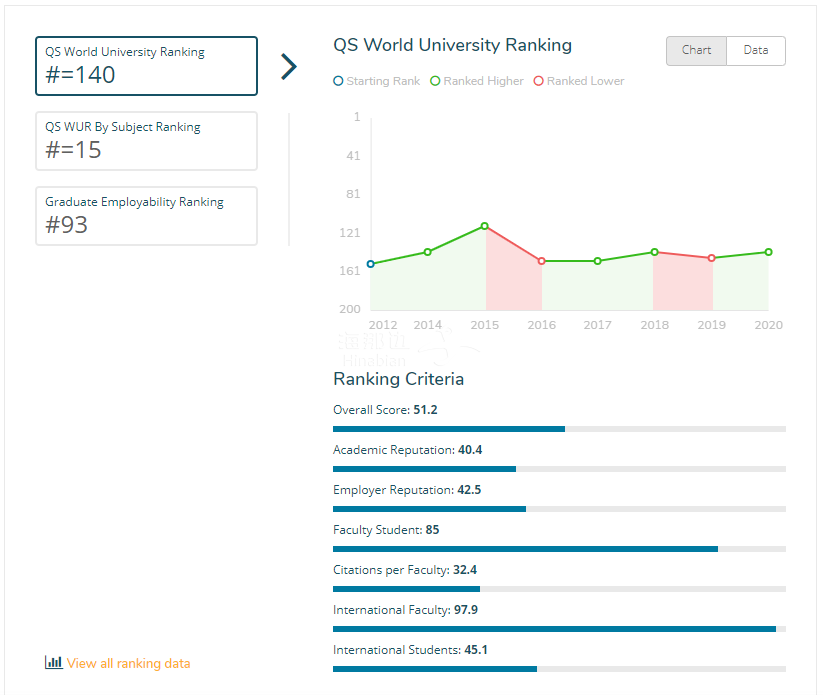Viewport: 823px width, 695px height.
Task: Select the 2019 red data point
Action: tap(712, 258)
